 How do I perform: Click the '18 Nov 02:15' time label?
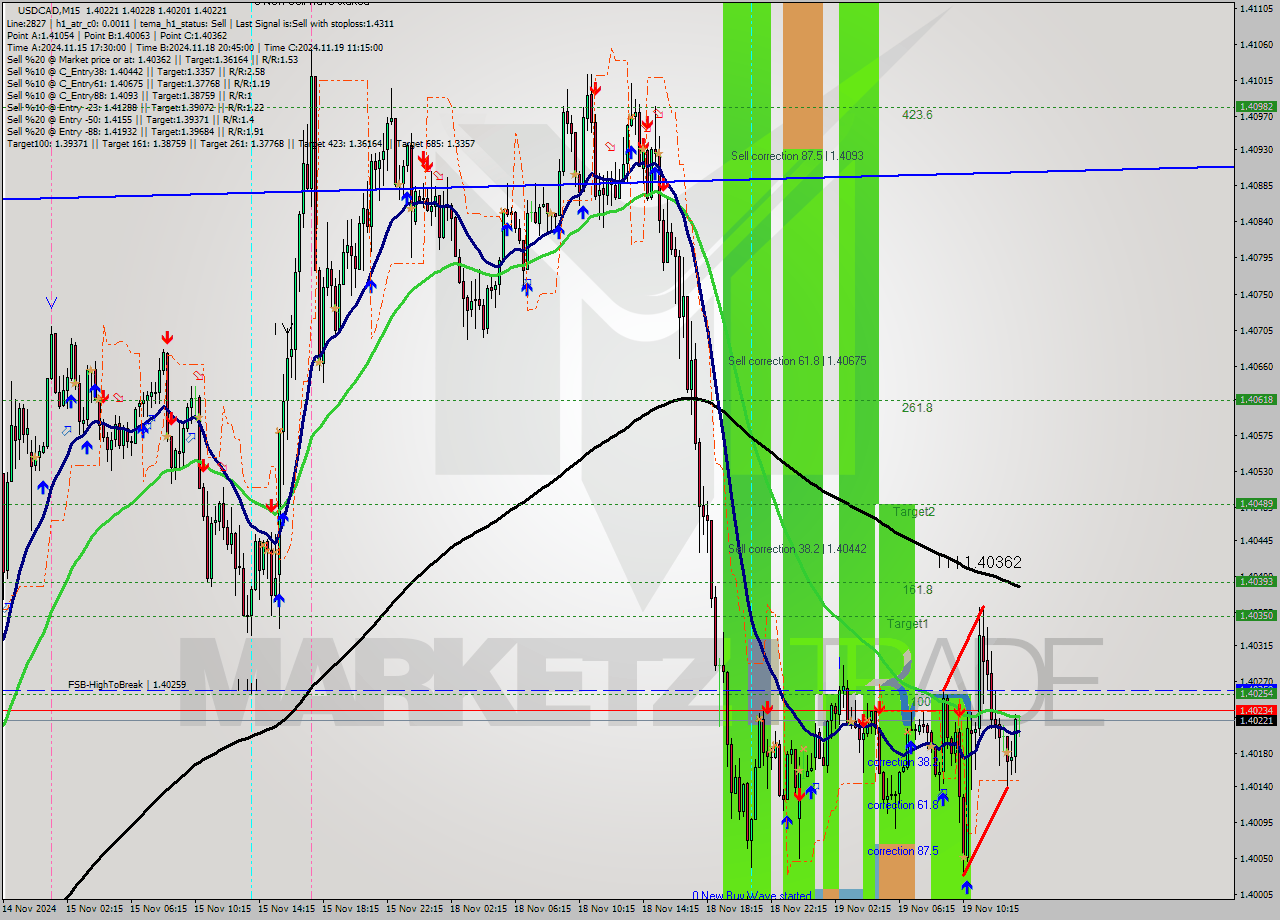point(477,909)
